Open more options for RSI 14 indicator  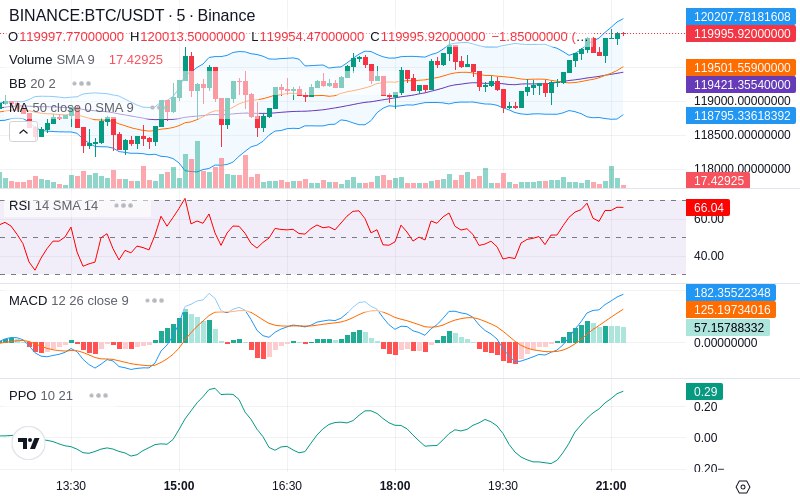pos(123,206)
